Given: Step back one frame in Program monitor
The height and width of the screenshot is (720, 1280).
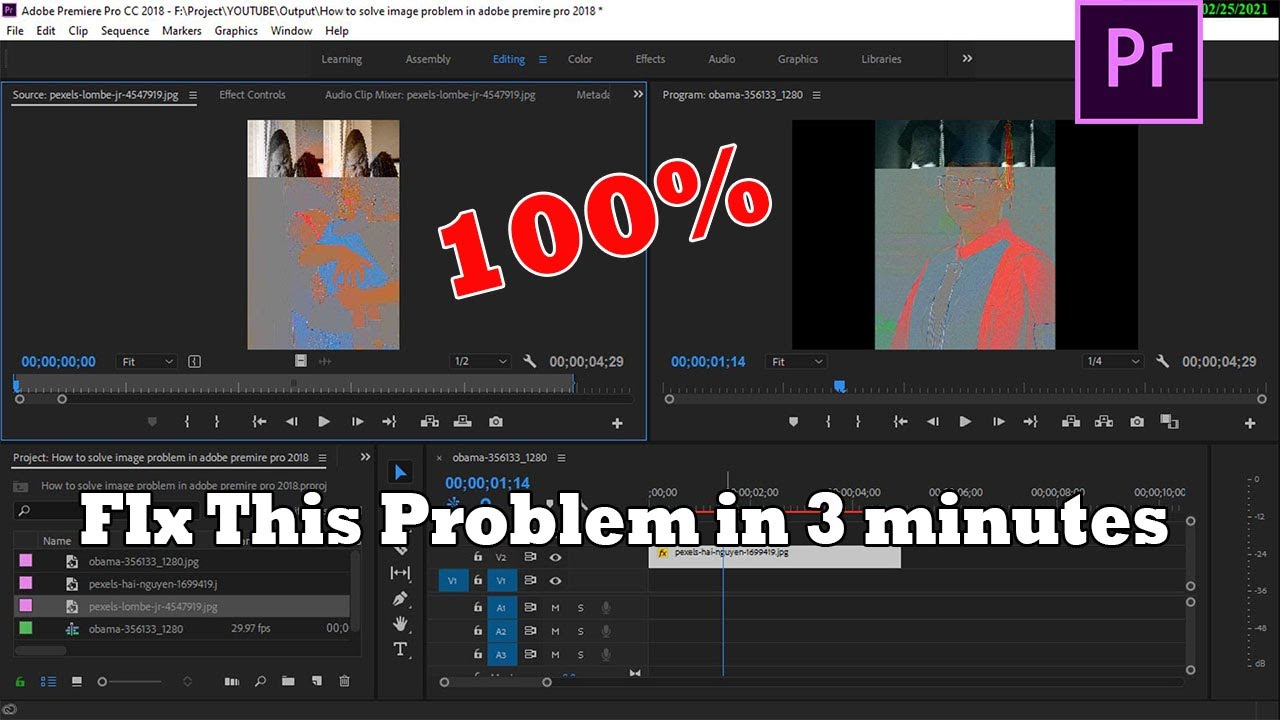Looking at the screenshot, I should tap(933, 422).
